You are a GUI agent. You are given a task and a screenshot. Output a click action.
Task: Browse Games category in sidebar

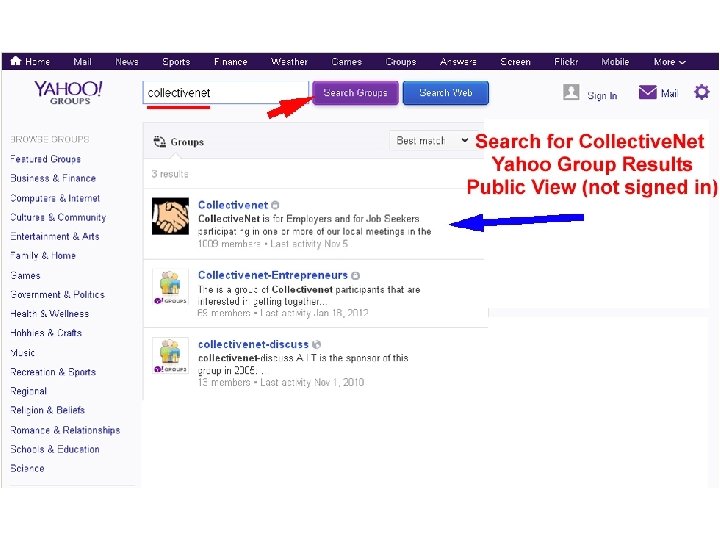[25, 276]
